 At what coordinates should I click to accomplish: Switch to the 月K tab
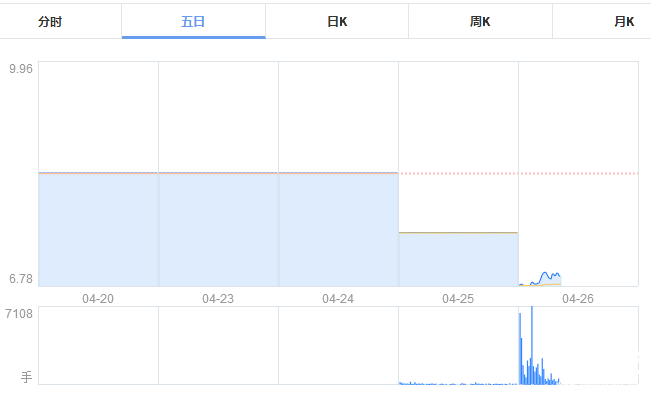[624, 22]
